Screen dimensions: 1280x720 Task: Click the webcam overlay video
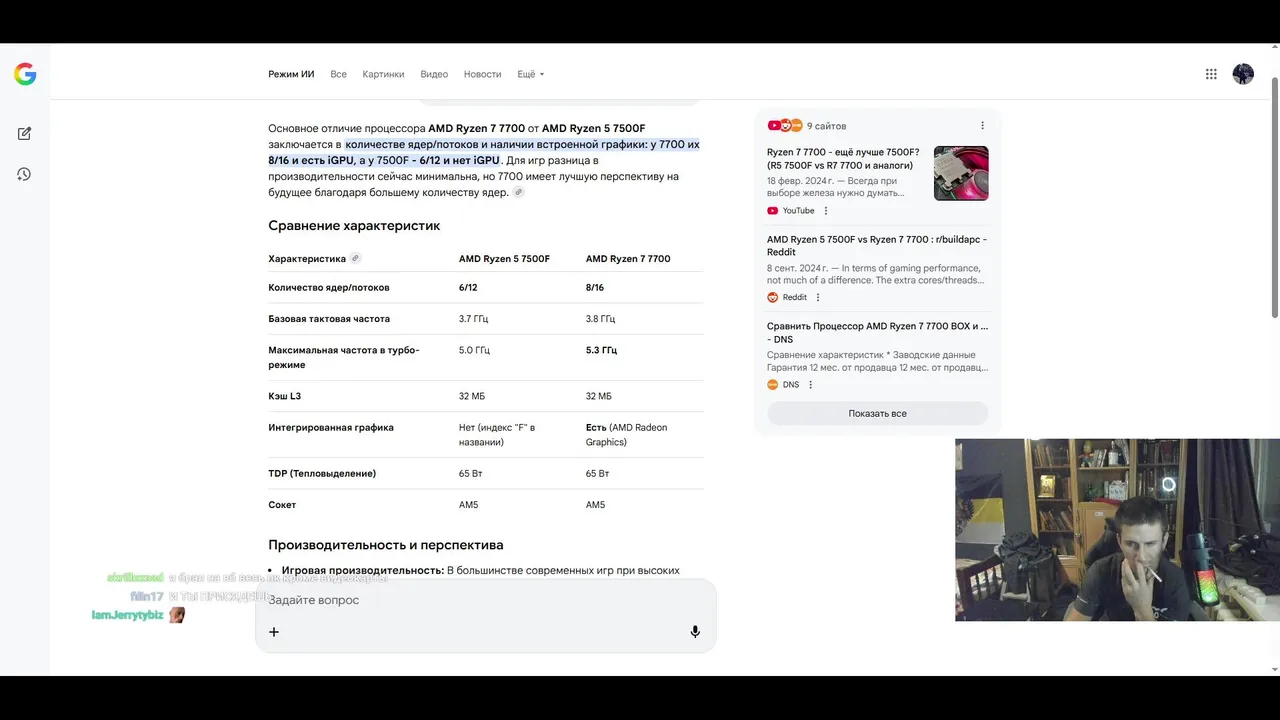click(x=1117, y=530)
